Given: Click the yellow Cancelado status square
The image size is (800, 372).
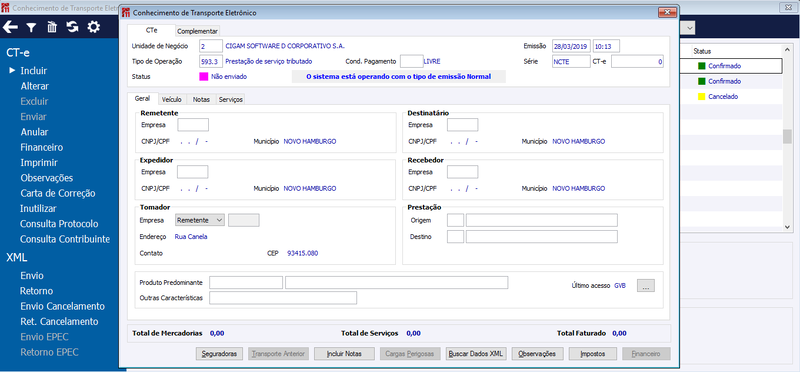Looking at the screenshot, I should click(x=702, y=96).
